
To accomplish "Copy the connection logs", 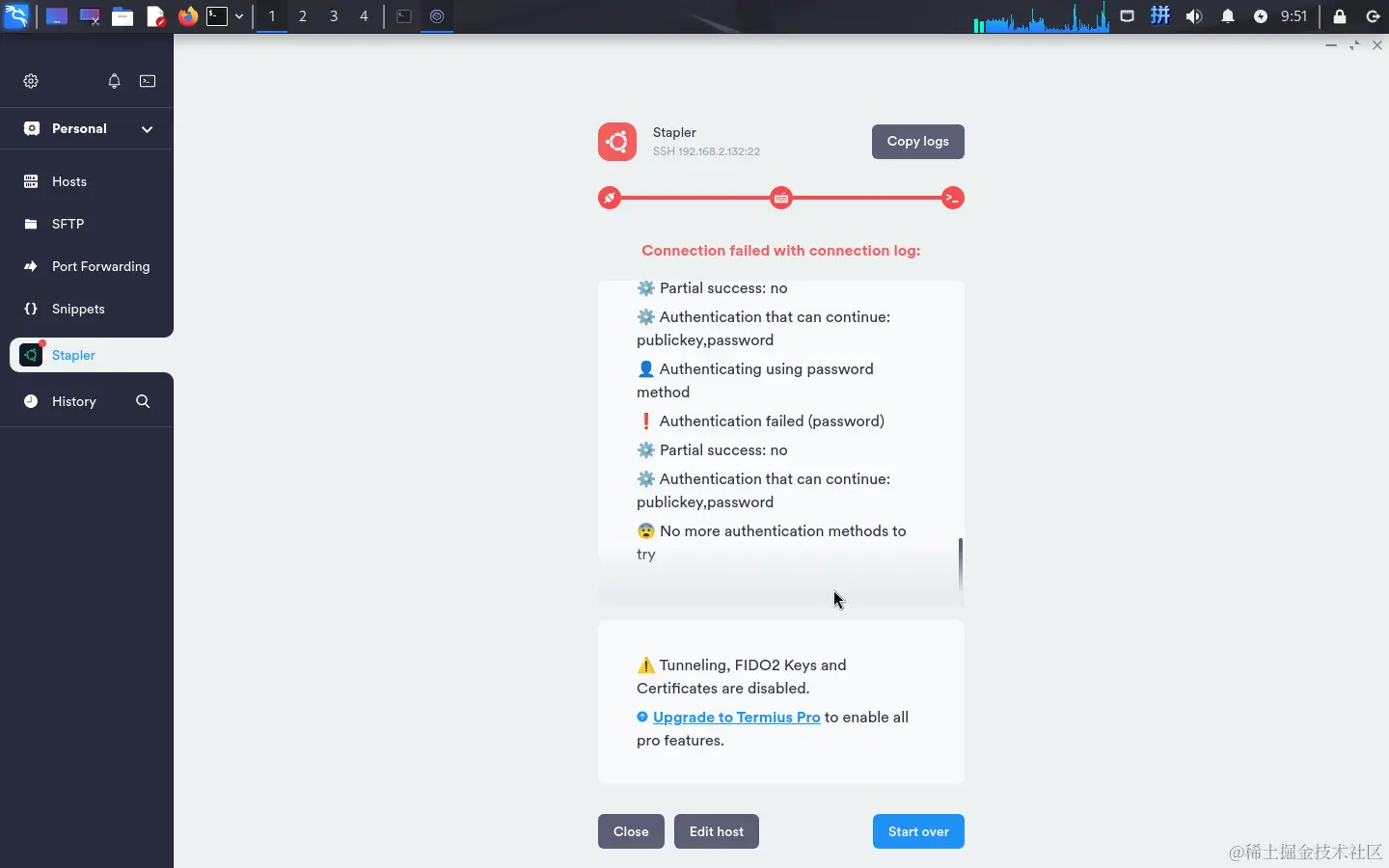I will (x=918, y=142).
